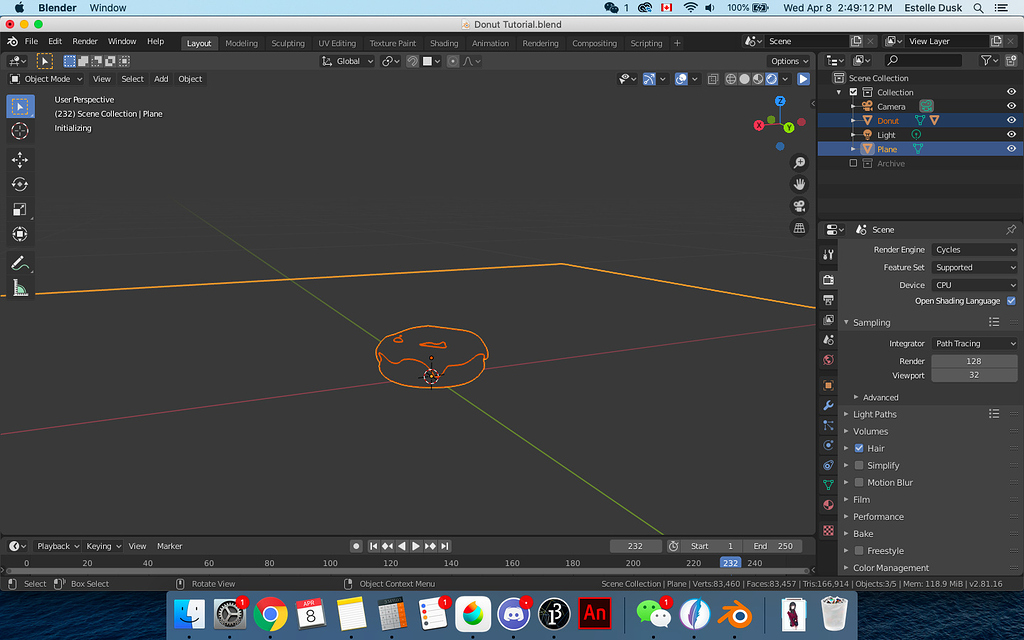Enable the Open Shading Language checkbox
The image size is (1024, 640).
tap(1010, 300)
